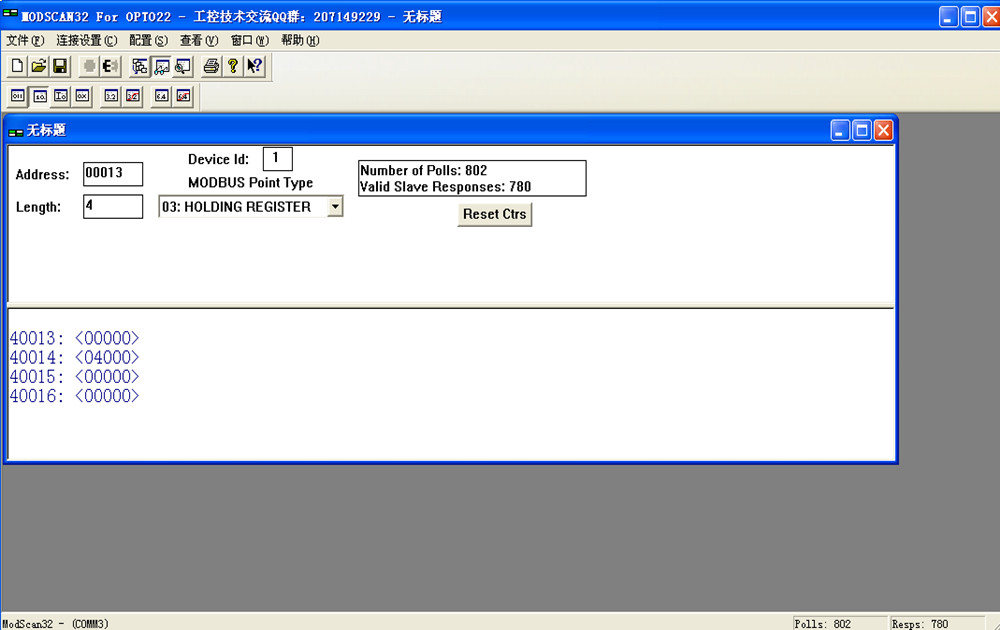Viewport: 1000px width, 630px height.
Task: Select the binary display format icon
Action: pyautogui.click(x=17, y=96)
